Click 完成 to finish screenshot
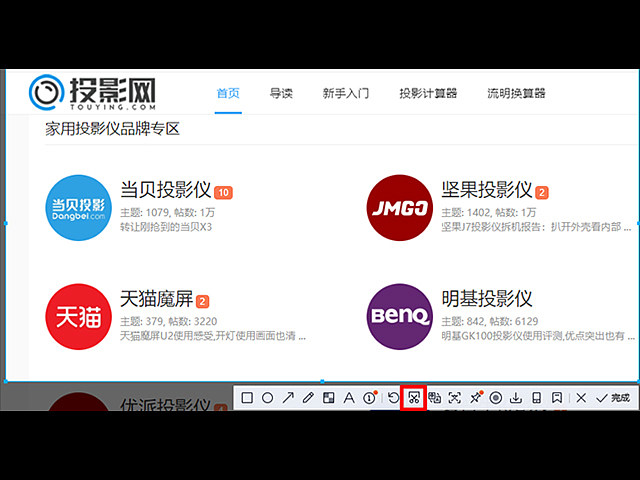This screenshot has width=640, height=480. [x=613, y=398]
